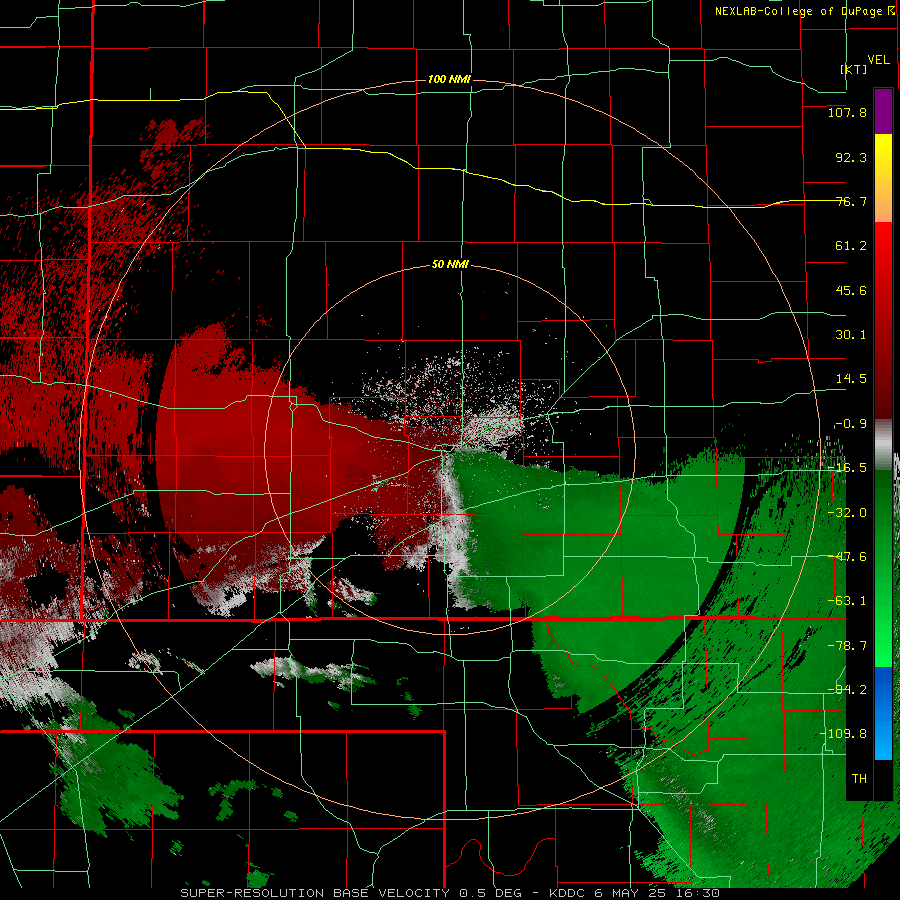Click the Super-Resolution Base Velocity caption

click(x=451, y=893)
